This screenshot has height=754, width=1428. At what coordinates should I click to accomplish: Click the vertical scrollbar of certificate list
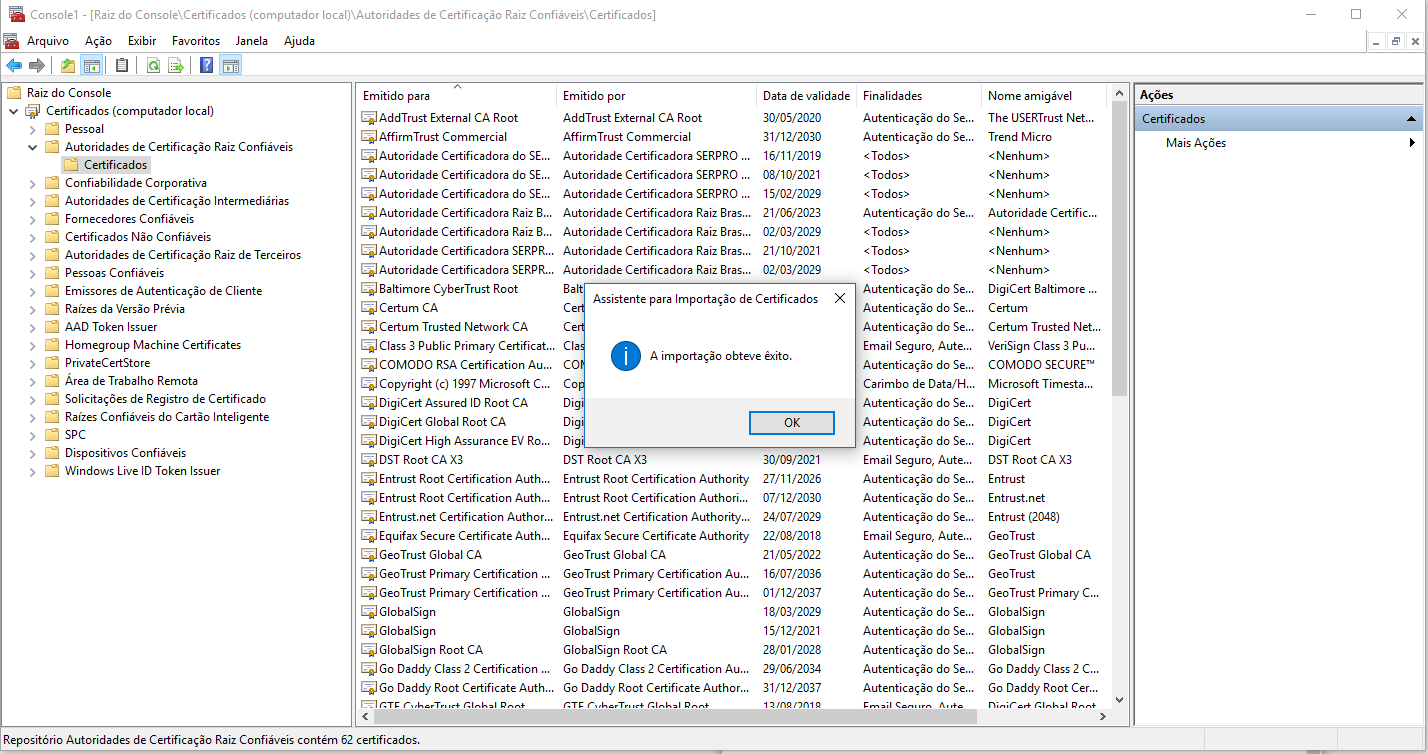pyautogui.click(x=1119, y=250)
